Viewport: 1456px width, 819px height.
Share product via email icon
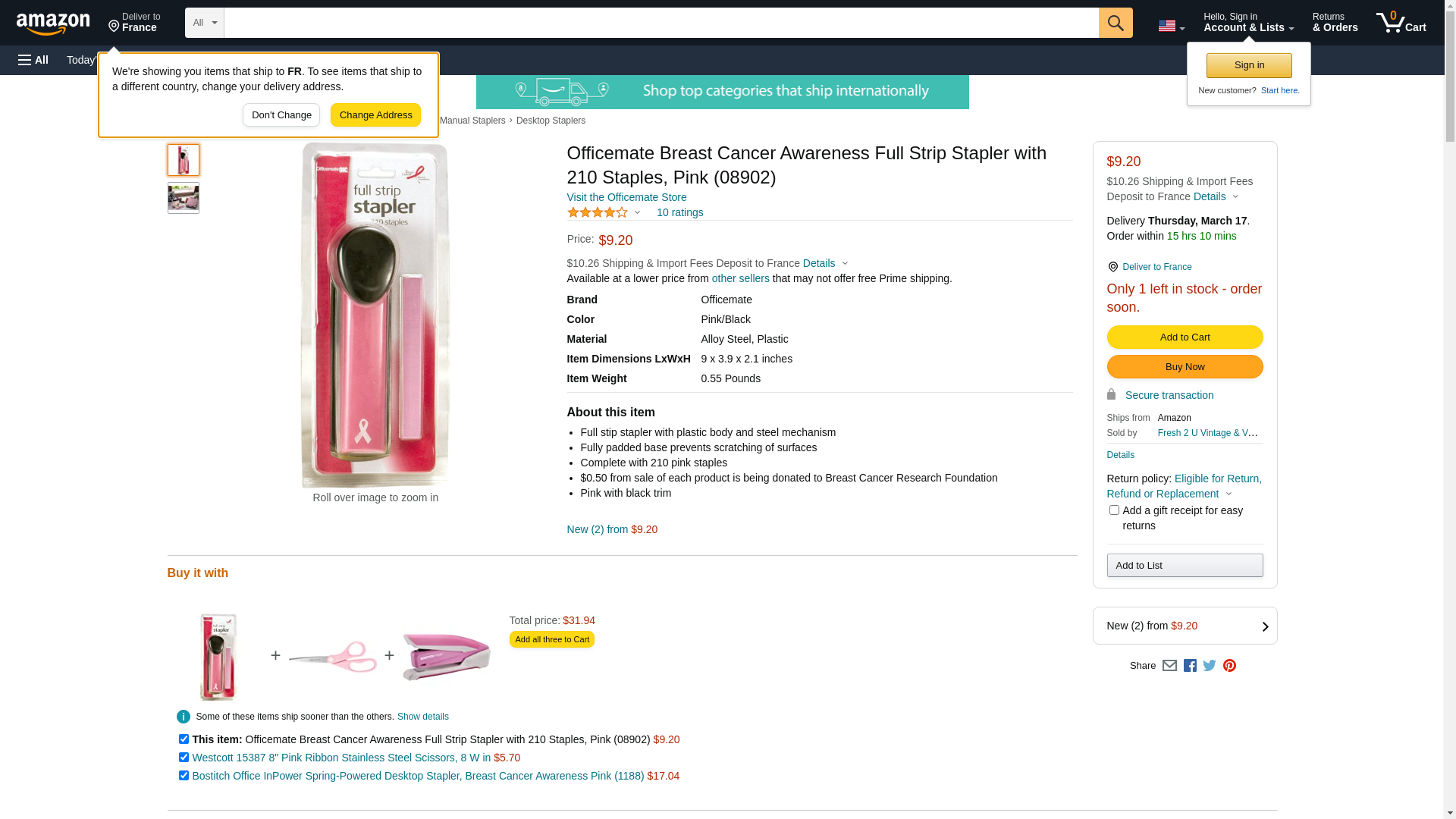pos(1169,666)
